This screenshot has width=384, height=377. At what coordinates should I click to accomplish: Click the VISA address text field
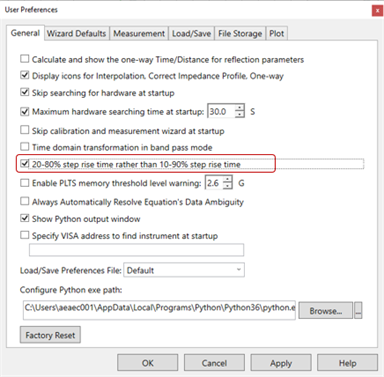136,250
